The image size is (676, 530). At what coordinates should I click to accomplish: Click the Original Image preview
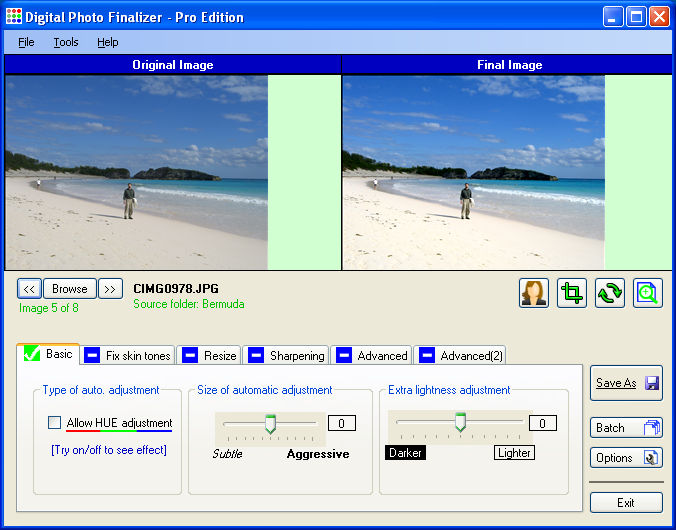(137, 173)
